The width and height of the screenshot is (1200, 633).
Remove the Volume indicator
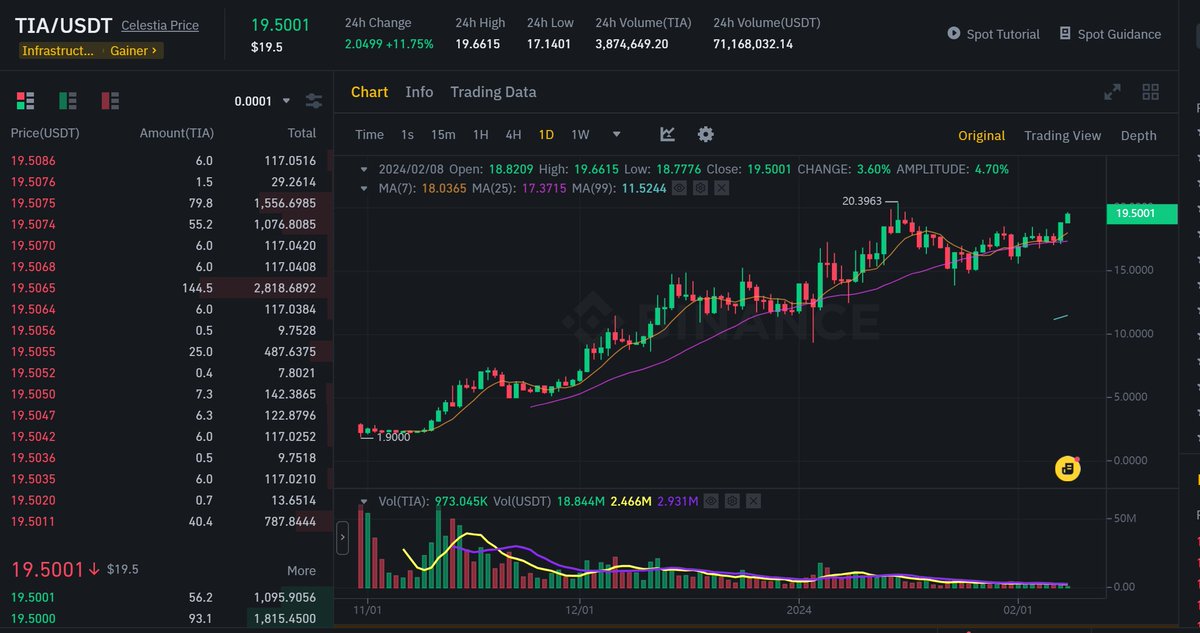pyautogui.click(x=754, y=500)
